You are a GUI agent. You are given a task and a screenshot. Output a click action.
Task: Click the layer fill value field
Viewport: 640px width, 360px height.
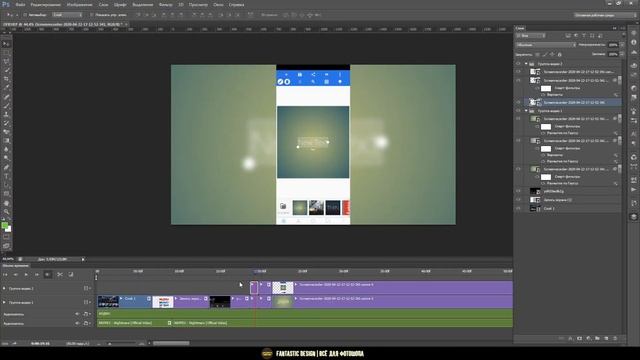(613, 54)
